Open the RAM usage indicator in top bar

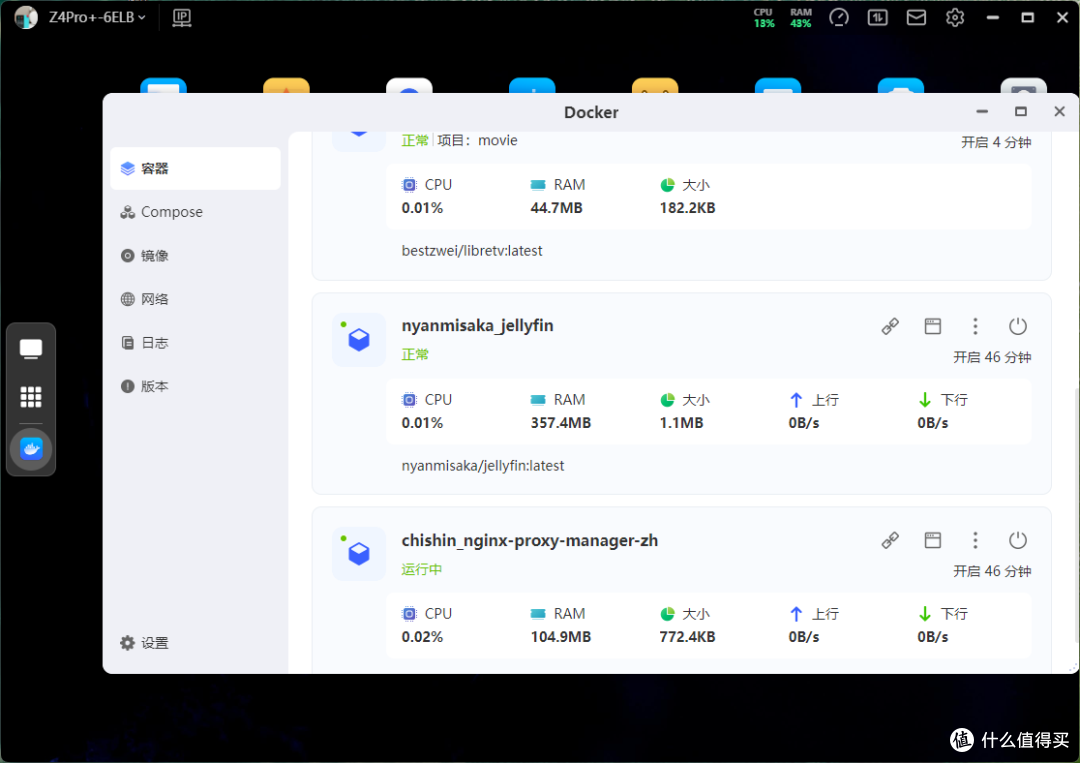800,18
